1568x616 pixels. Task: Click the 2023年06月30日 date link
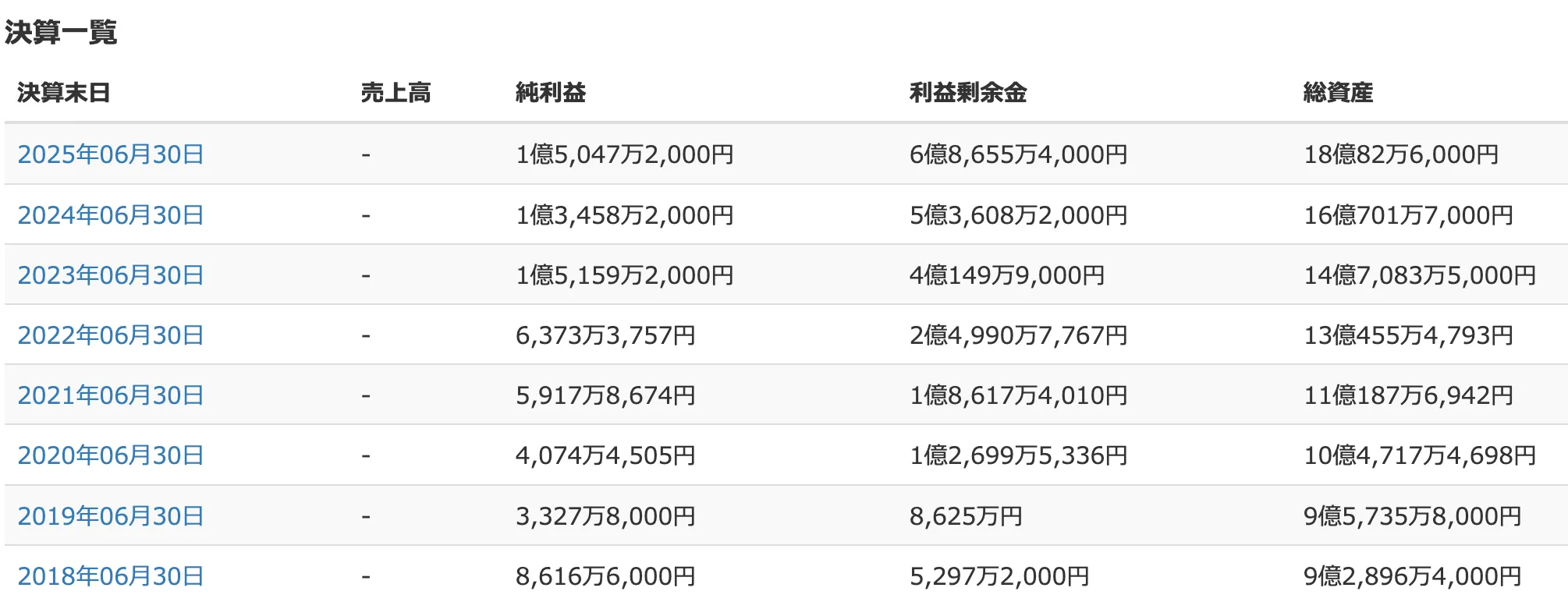(110, 275)
